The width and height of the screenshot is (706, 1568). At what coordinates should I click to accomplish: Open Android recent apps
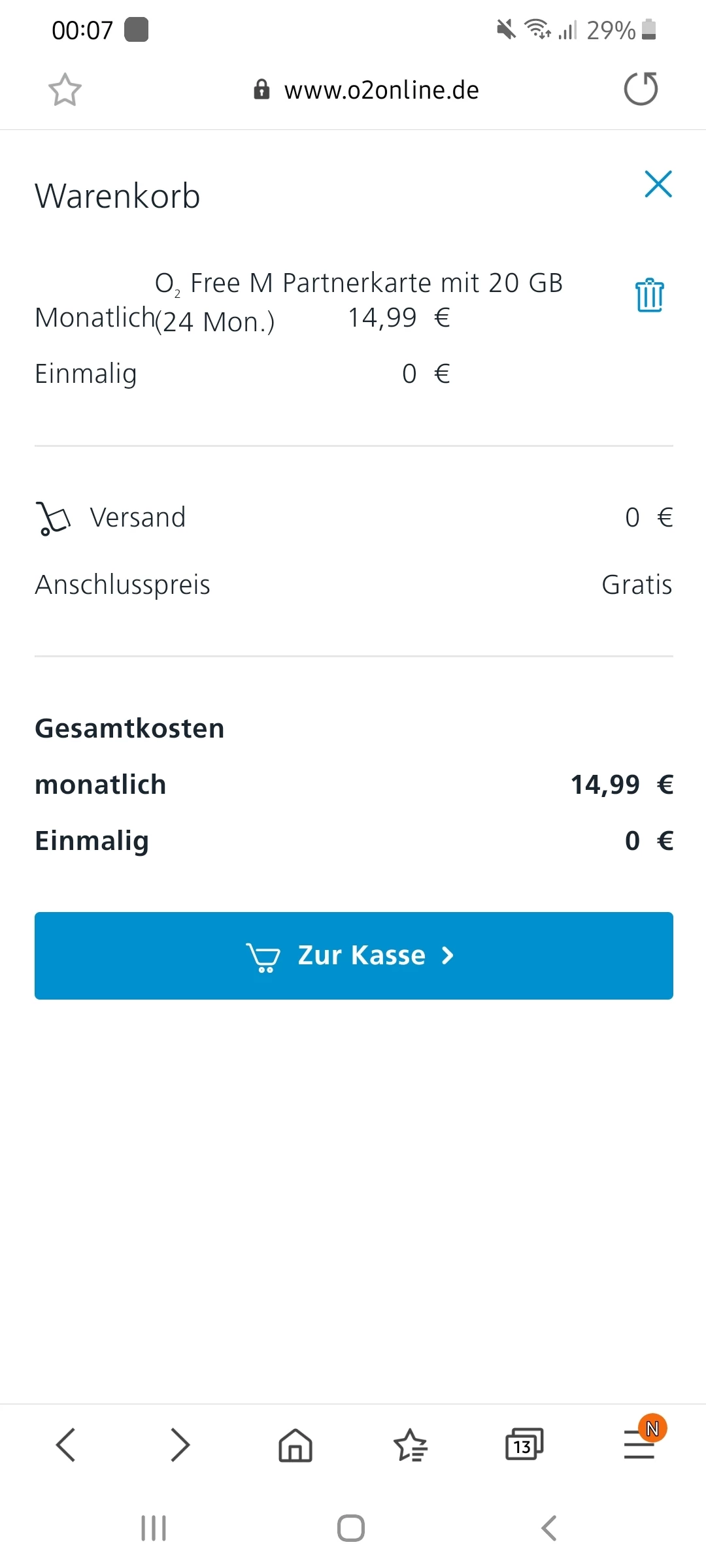tap(154, 1528)
